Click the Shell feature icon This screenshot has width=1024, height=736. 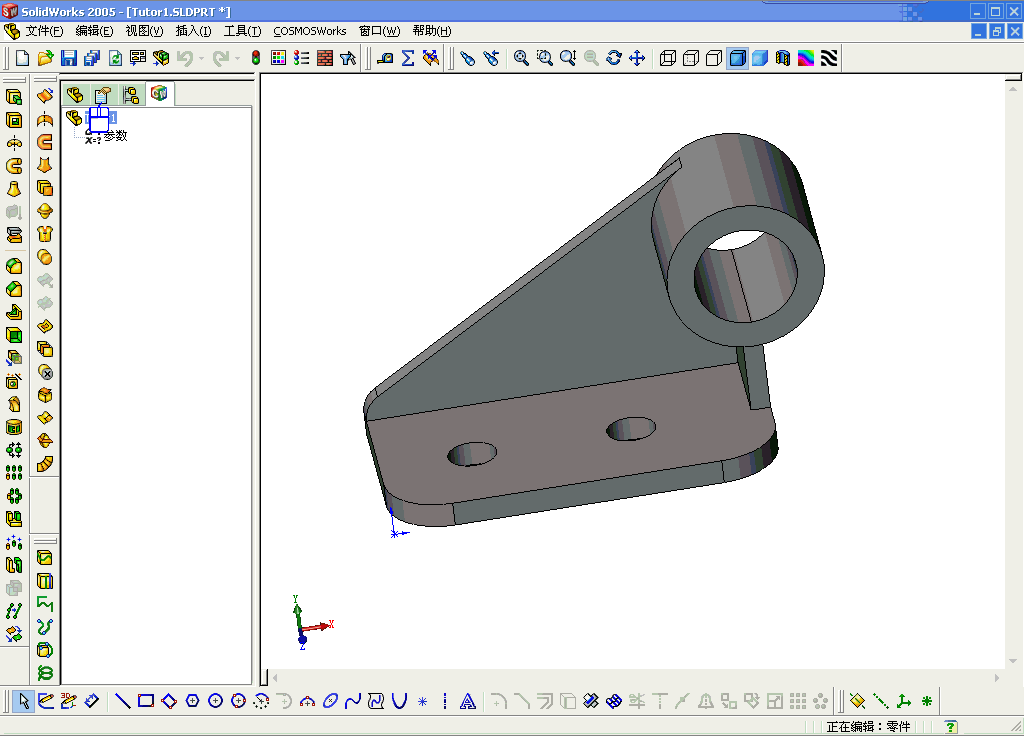point(14,335)
